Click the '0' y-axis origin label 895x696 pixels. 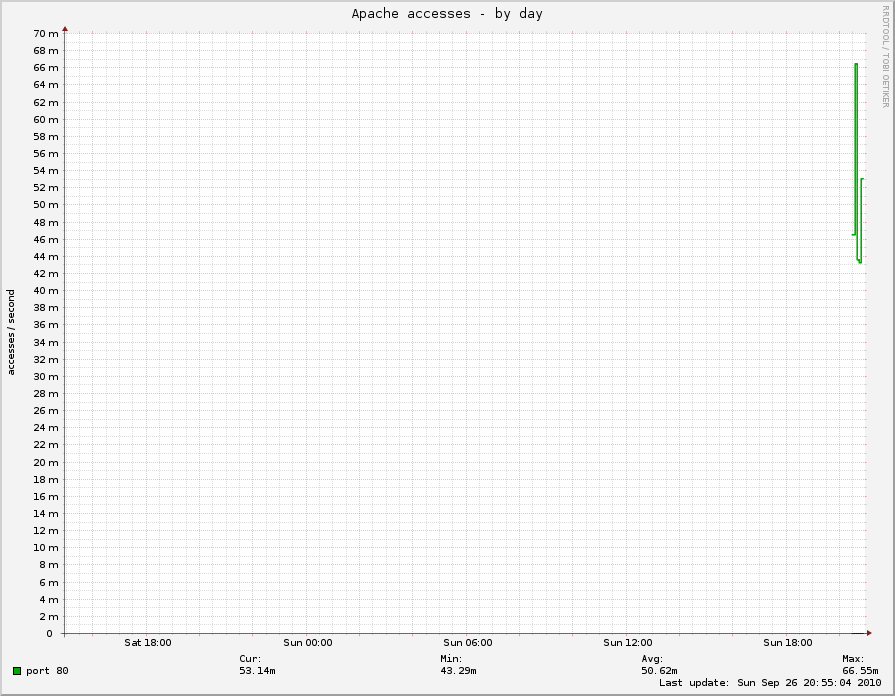click(50, 633)
